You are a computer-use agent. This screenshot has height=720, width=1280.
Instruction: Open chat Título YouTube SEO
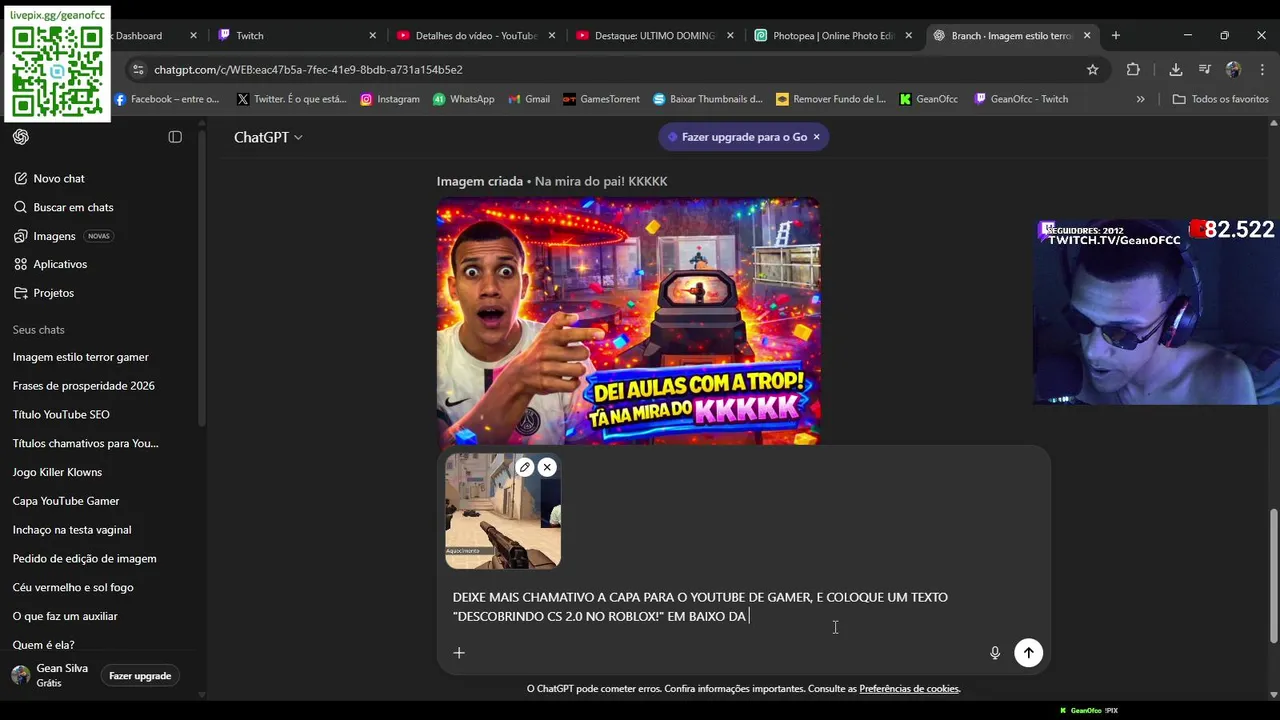pos(61,414)
